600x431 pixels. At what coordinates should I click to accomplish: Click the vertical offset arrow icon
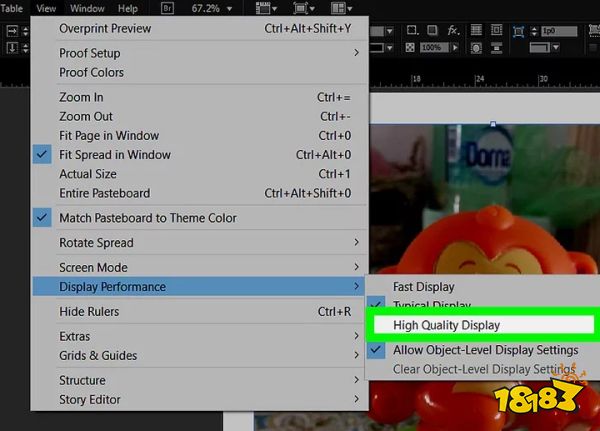pos(12,48)
